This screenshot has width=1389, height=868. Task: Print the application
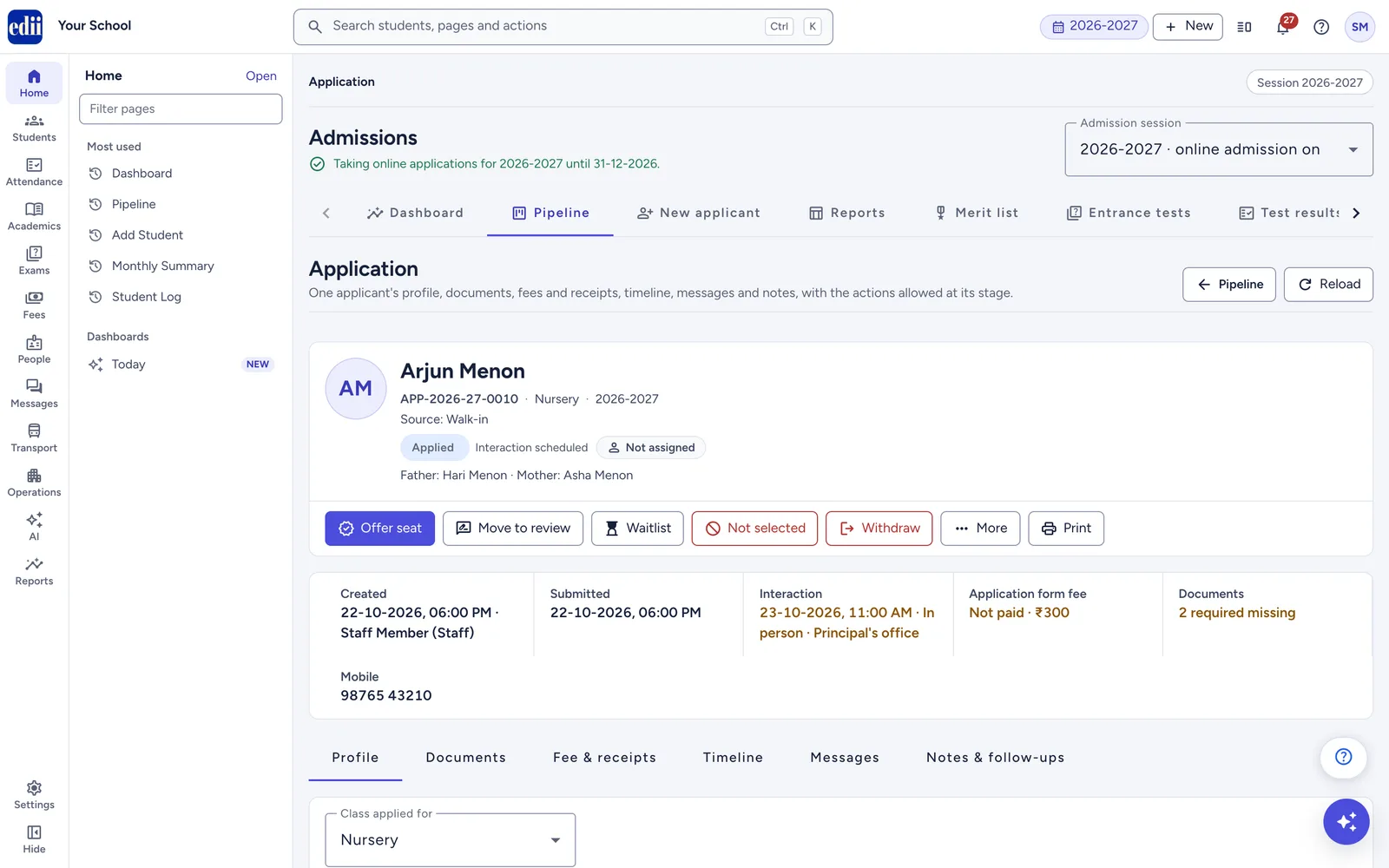coord(1066,528)
